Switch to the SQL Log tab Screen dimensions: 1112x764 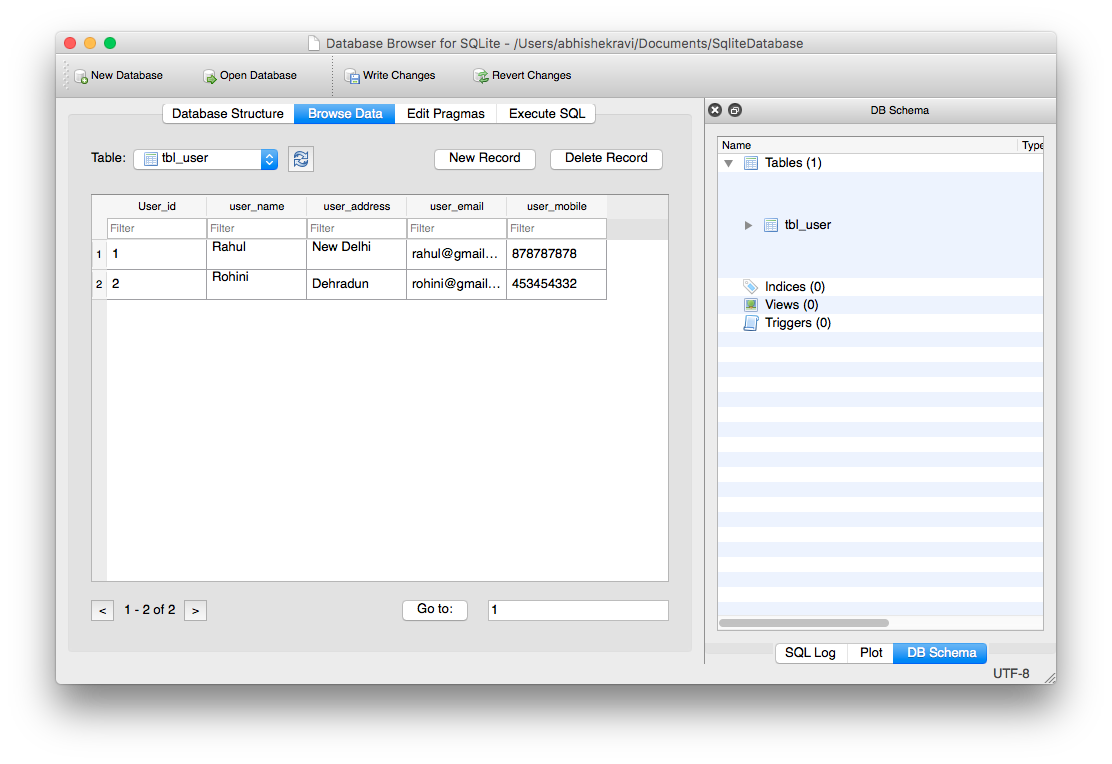(810, 653)
